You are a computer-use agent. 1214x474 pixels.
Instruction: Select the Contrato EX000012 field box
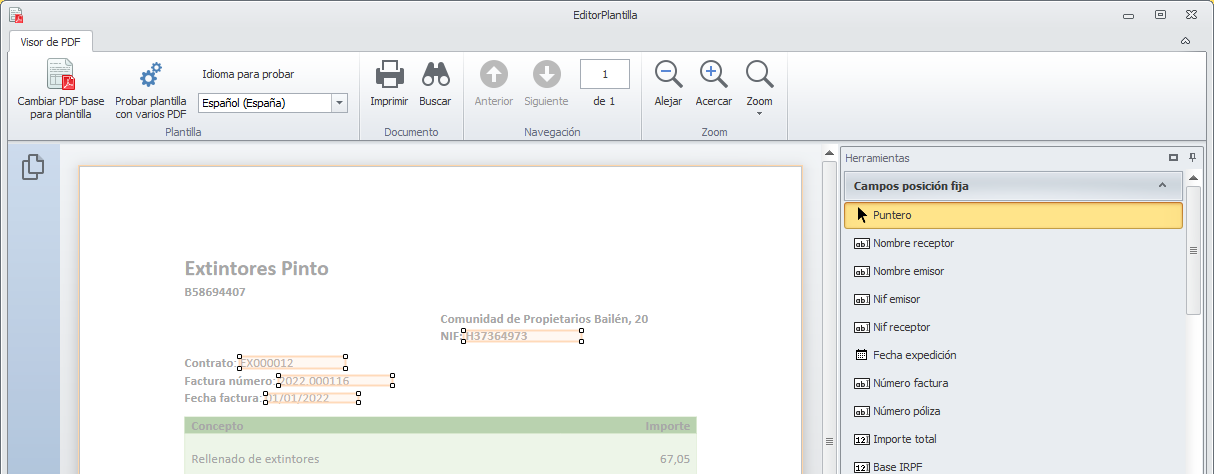point(292,362)
